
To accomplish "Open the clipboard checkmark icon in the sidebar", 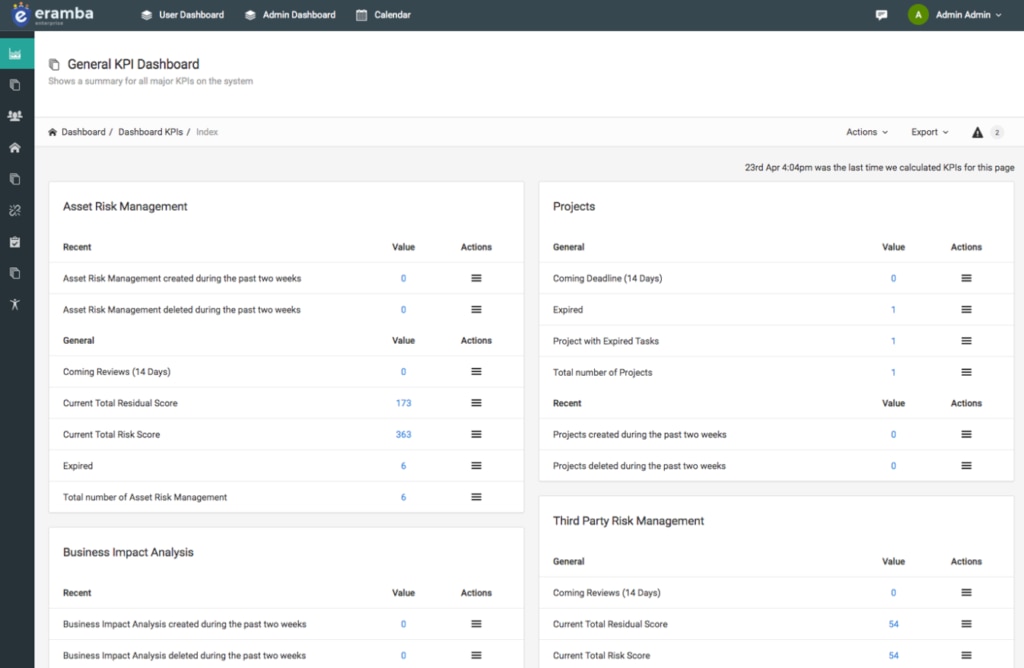I will 15,242.
